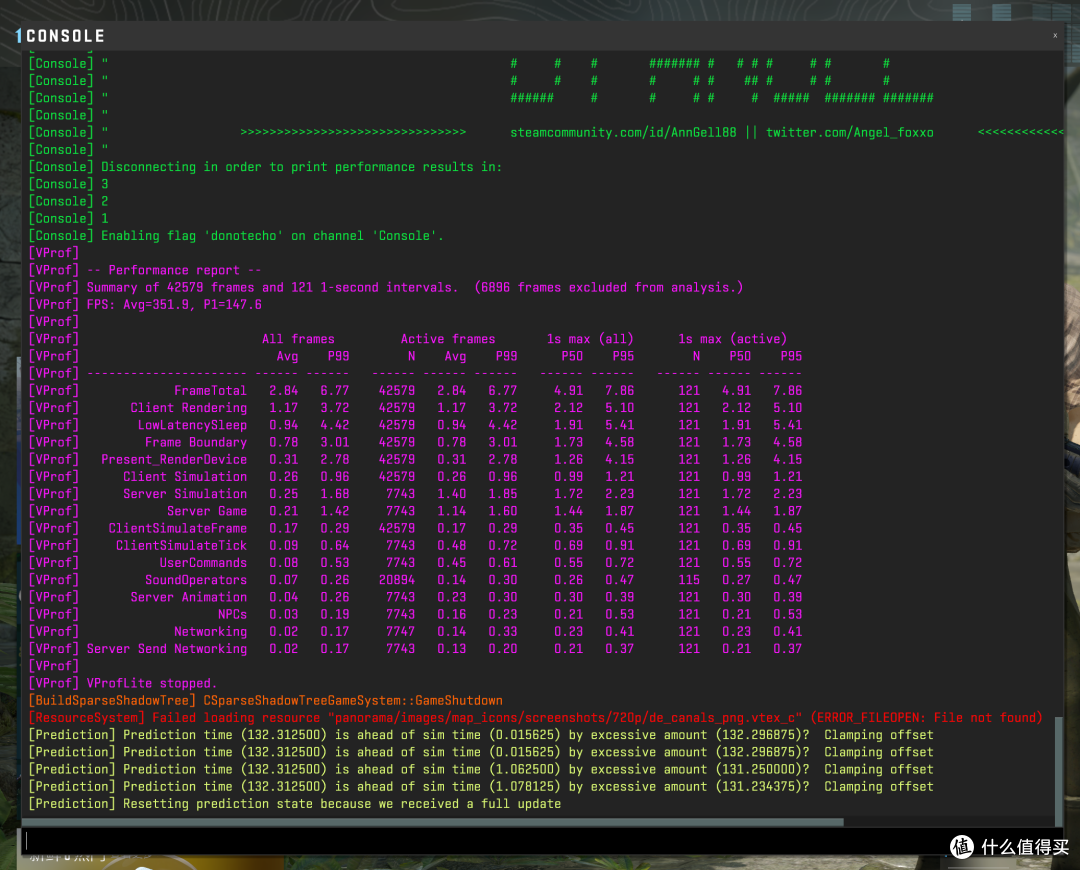Click the ClientSimulateFrame row label

[x=178, y=528]
